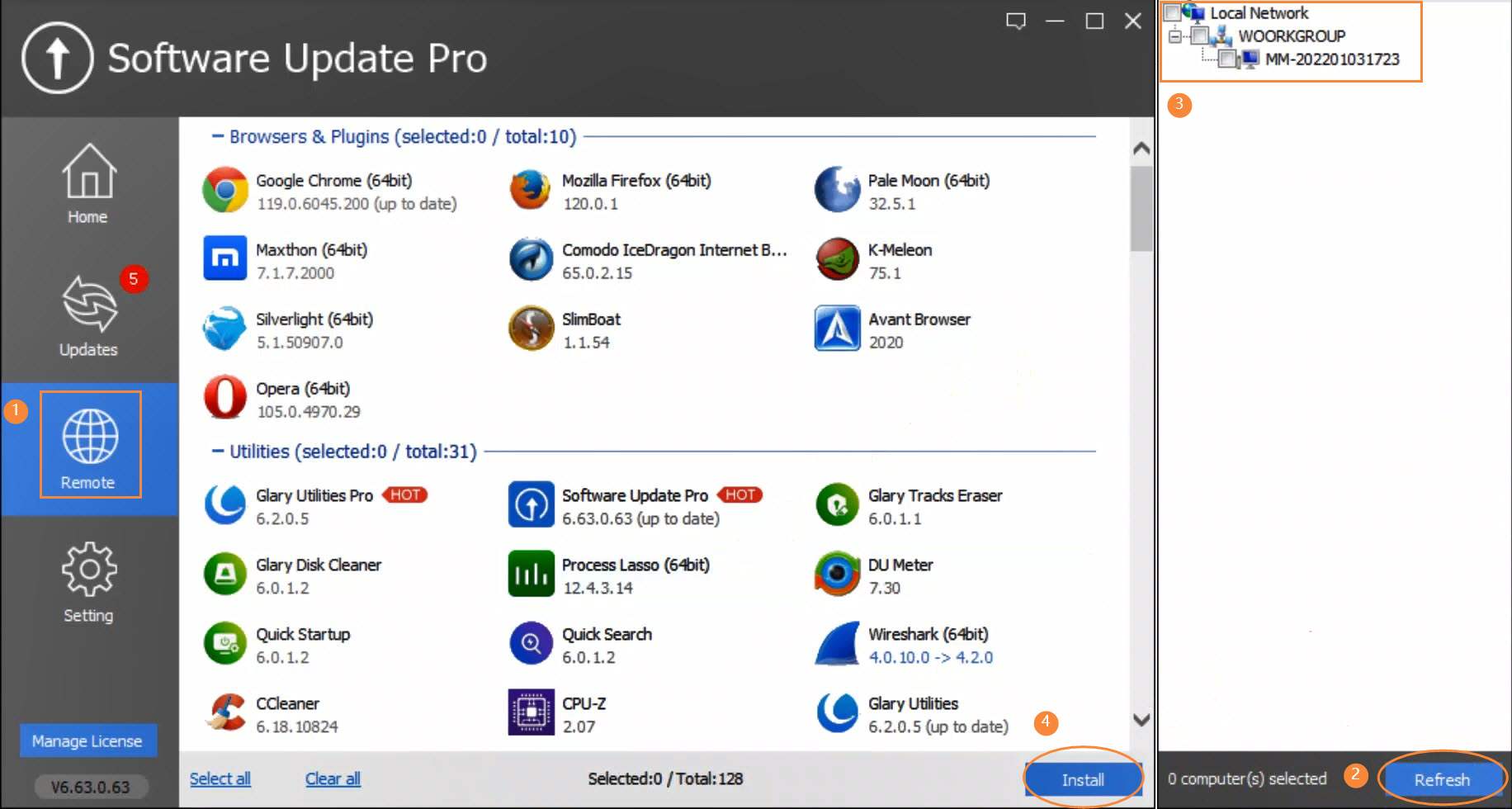Click the Install button
Image resolution: width=1512 pixels, height=809 pixels.
[x=1082, y=778]
